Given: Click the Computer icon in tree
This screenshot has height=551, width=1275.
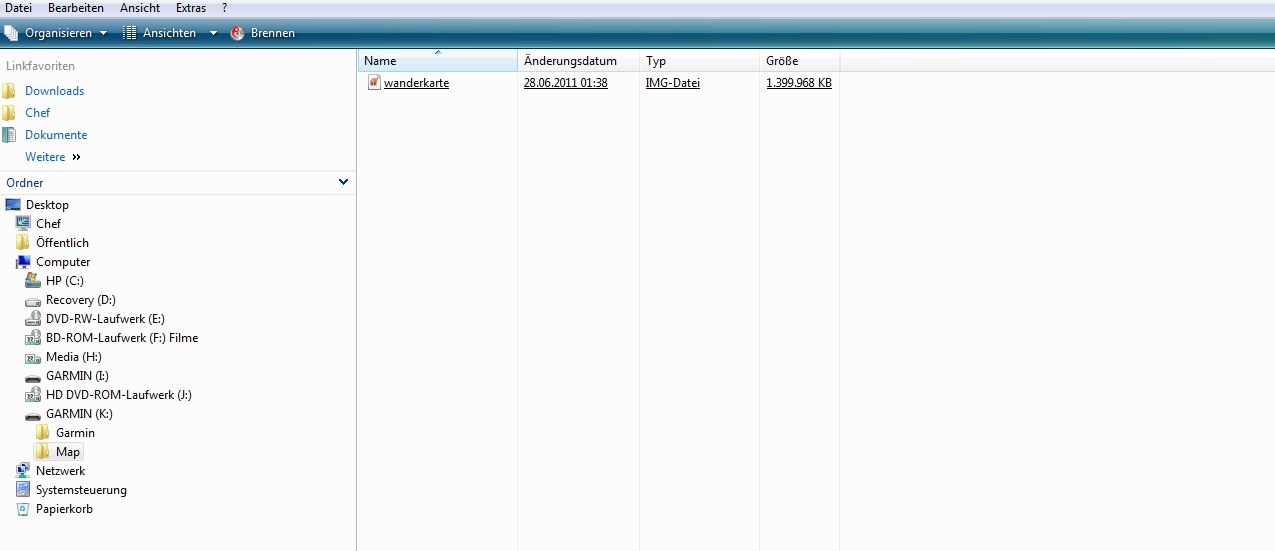Looking at the screenshot, I should click(x=23, y=262).
